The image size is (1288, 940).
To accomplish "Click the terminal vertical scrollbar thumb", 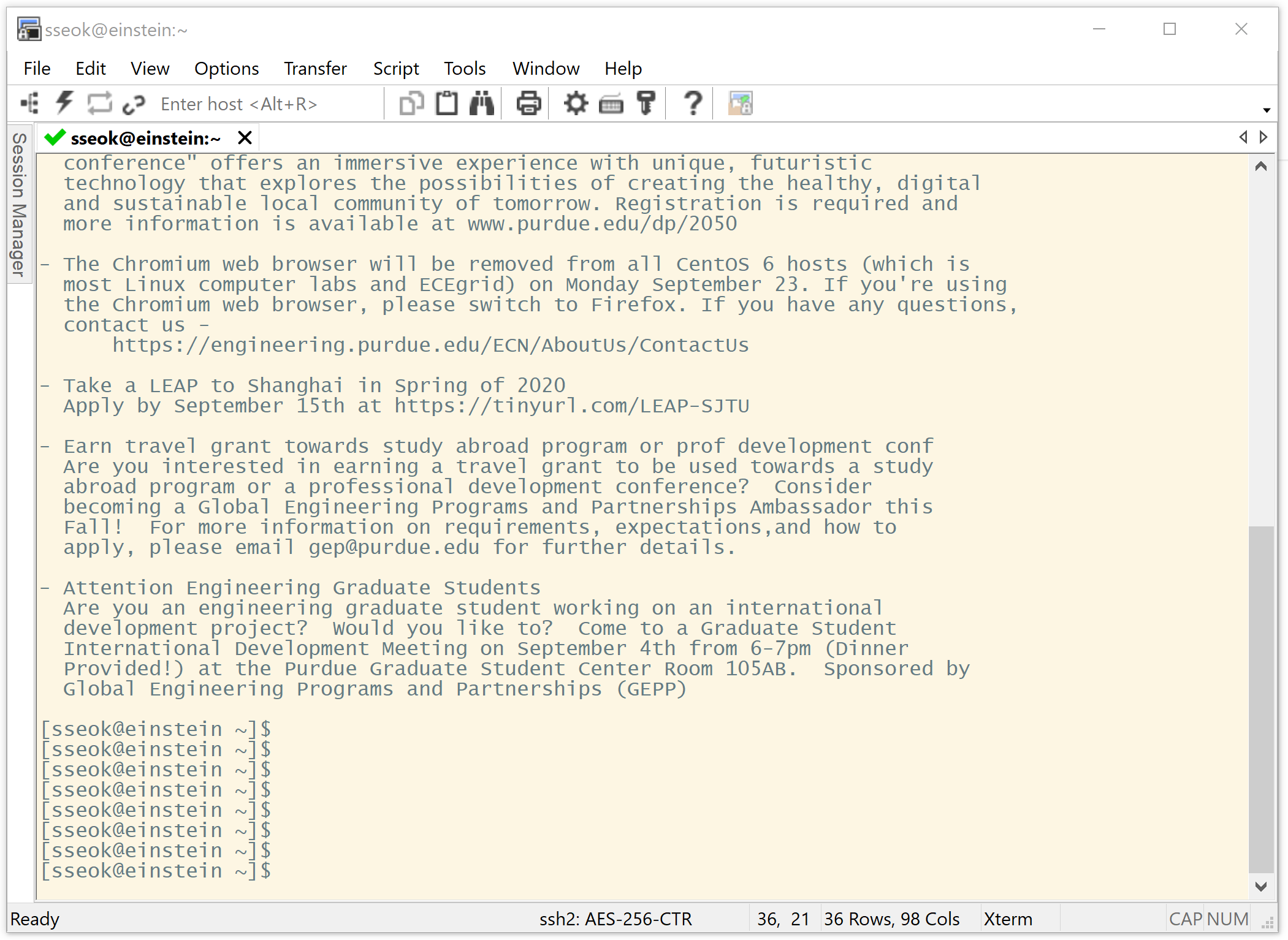I will (x=1261, y=699).
